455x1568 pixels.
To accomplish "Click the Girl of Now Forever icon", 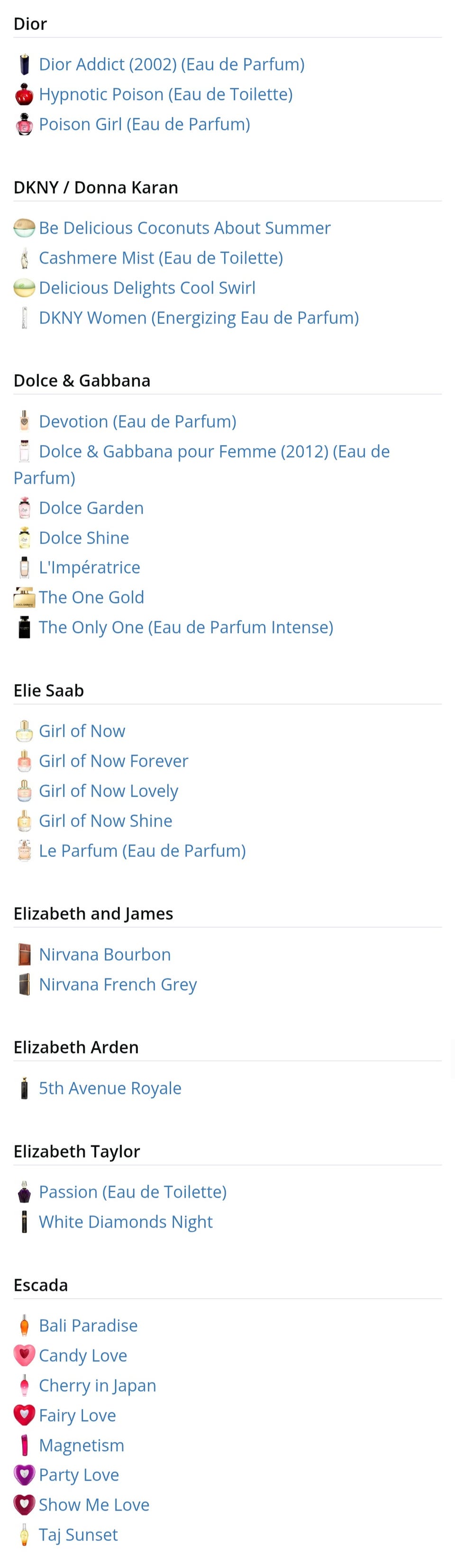I will [x=24, y=761].
